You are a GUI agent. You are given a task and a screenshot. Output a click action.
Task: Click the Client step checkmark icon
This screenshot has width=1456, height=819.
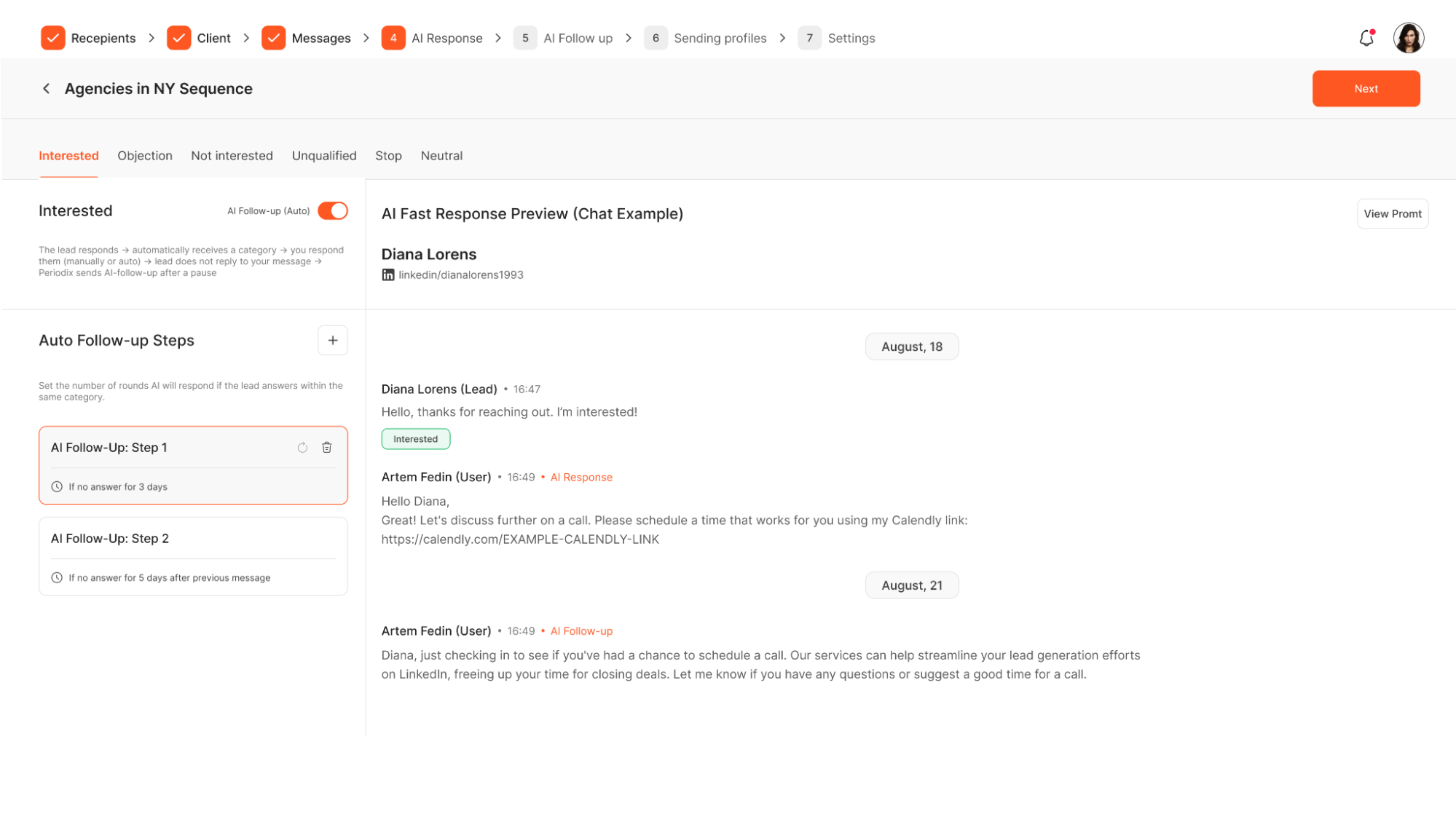tap(179, 38)
